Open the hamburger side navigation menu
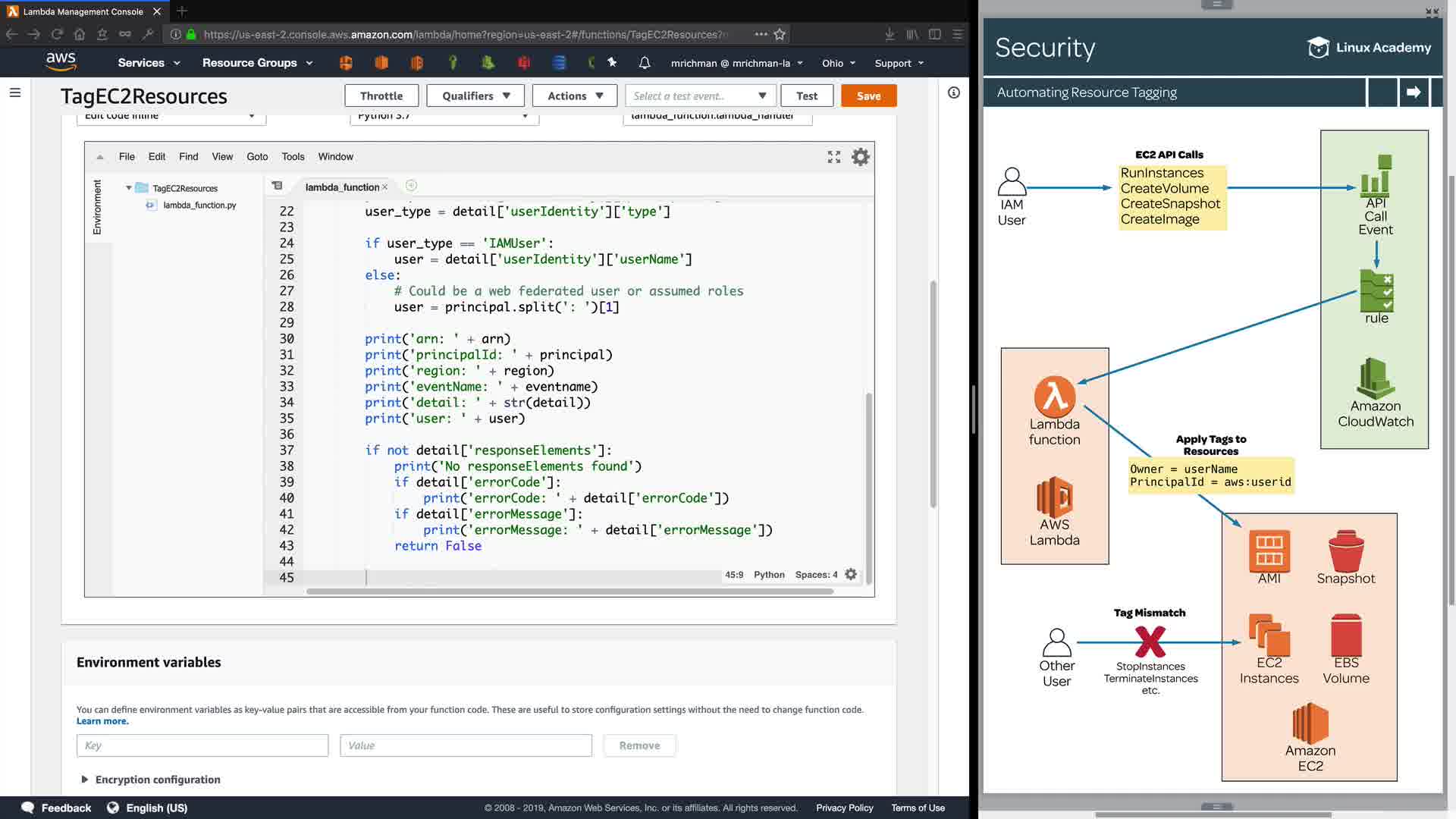Image resolution: width=1456 pixels, height=819 pixels. tap(15, 93)
